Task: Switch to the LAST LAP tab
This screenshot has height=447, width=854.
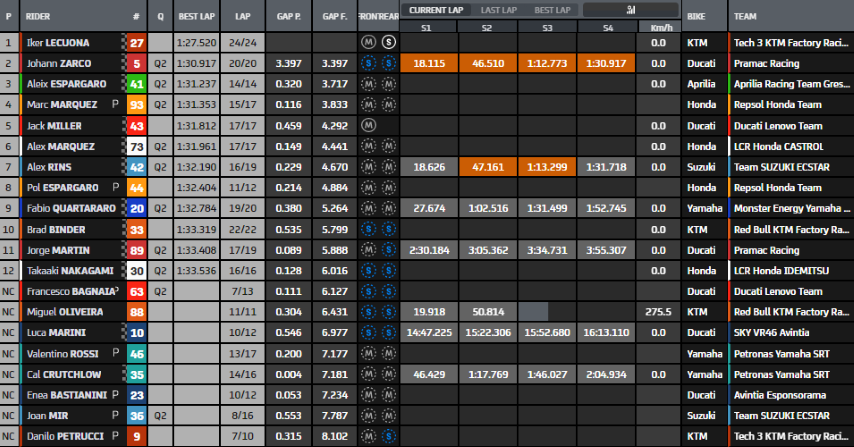Action: (498, 10)
